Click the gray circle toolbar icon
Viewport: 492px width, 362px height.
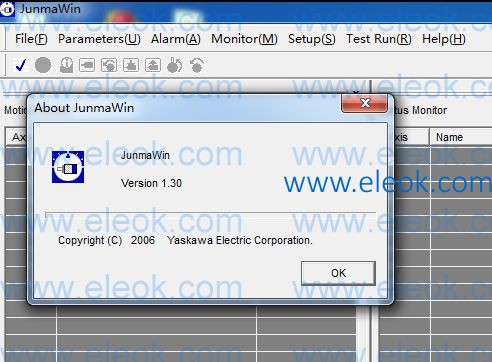[43, 65]
